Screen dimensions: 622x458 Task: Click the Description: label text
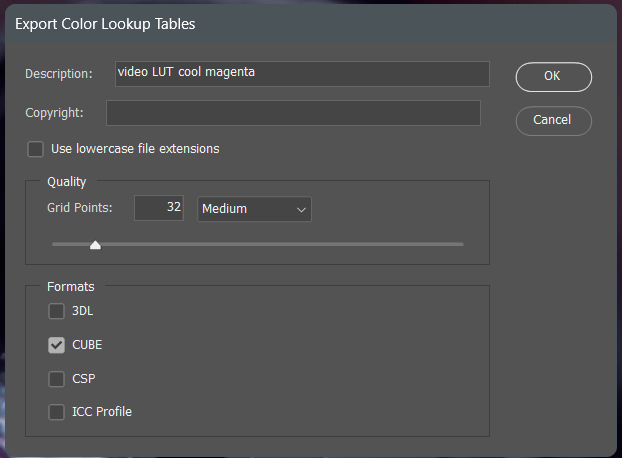coord(59,74)
